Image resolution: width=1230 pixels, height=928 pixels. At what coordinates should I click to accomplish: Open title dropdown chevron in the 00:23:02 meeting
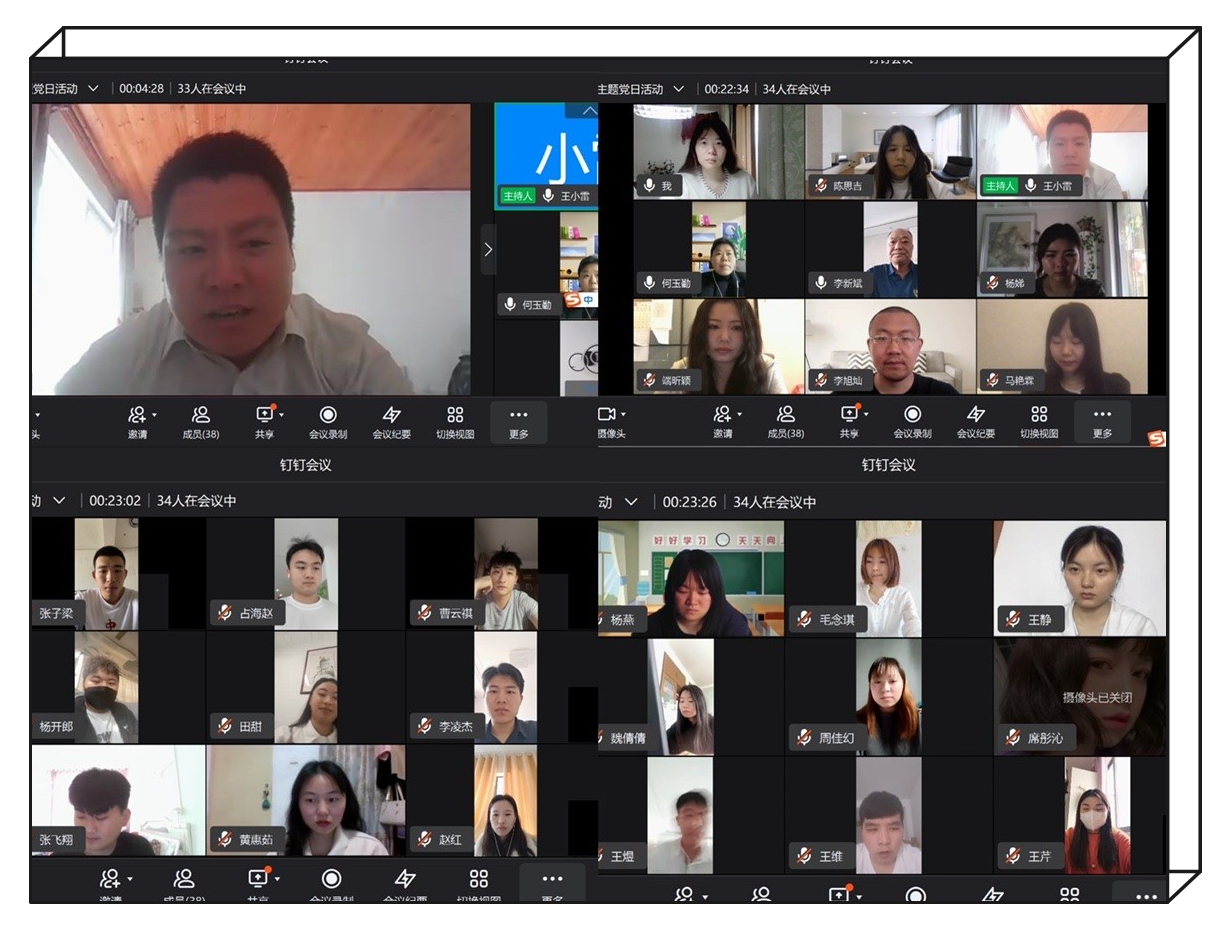click(x=59, y=500)
